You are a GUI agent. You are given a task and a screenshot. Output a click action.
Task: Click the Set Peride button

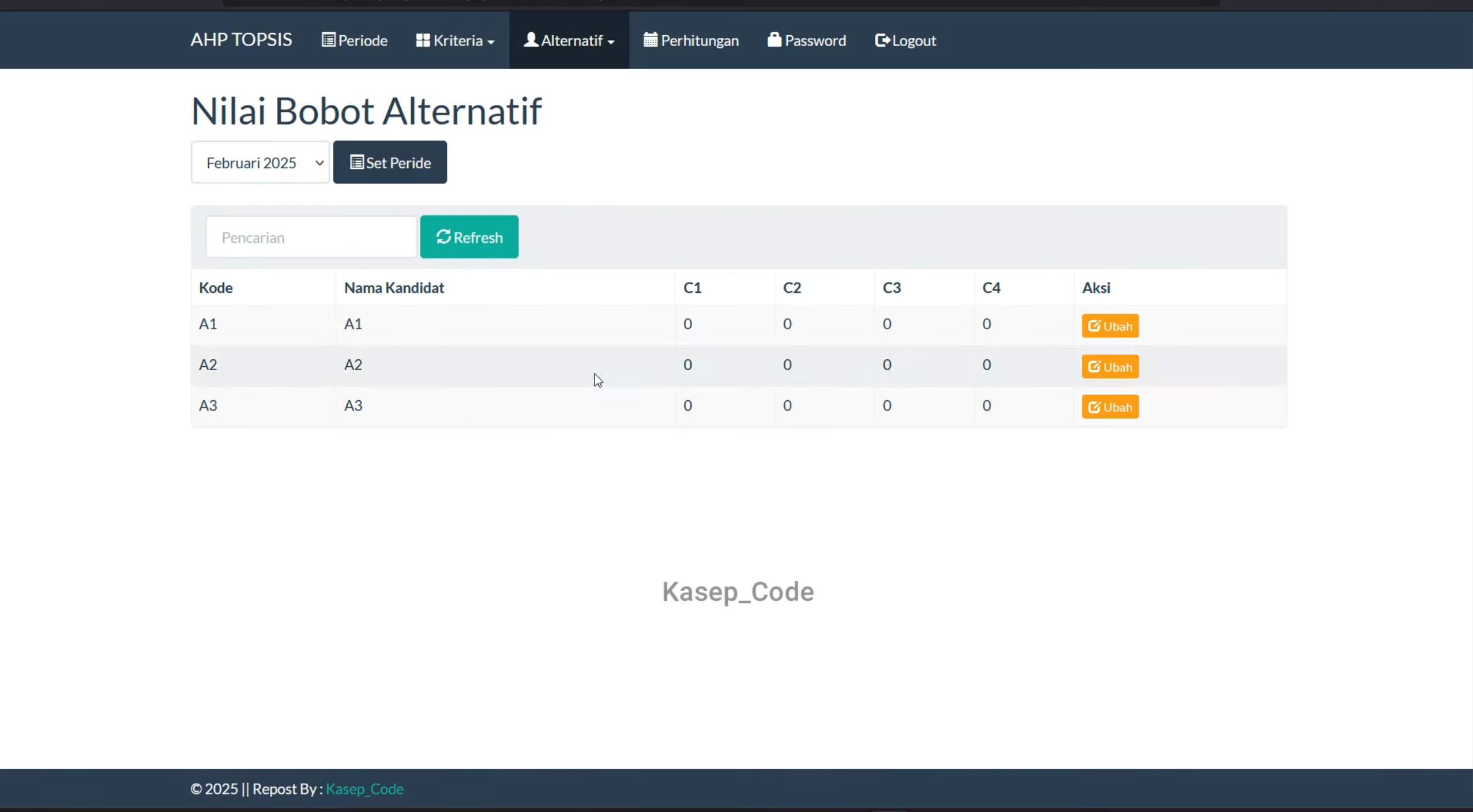pyautogui.click(x=390, y=163)
